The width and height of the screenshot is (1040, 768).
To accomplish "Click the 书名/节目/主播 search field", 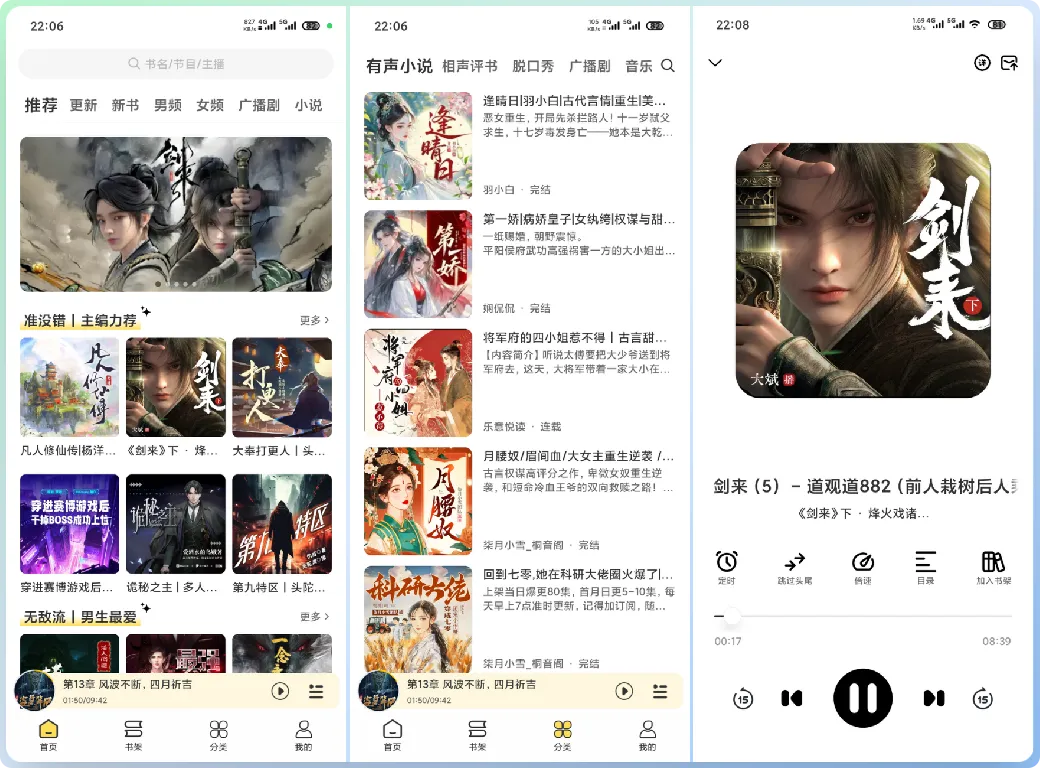I will coord(176,64).
